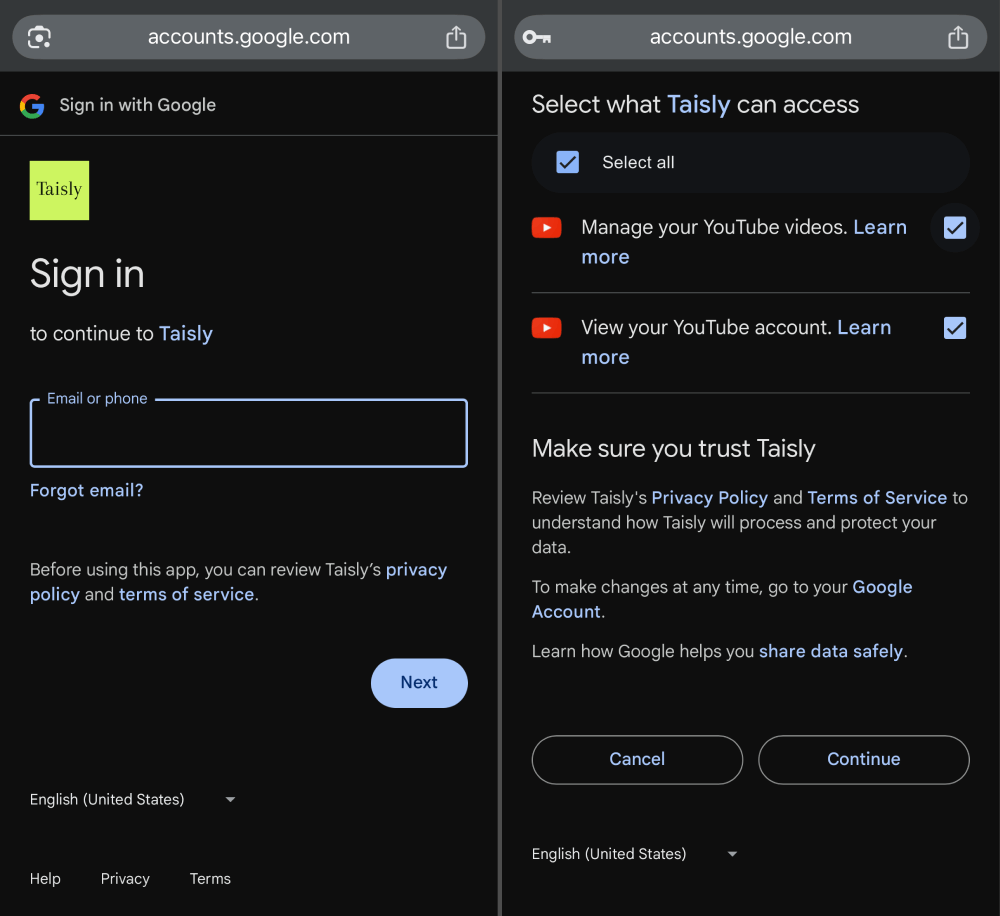Screen dimensions: 1000x916
Task: Click the Cancel button
Action: pyautogui.click(x=637, y=759)
